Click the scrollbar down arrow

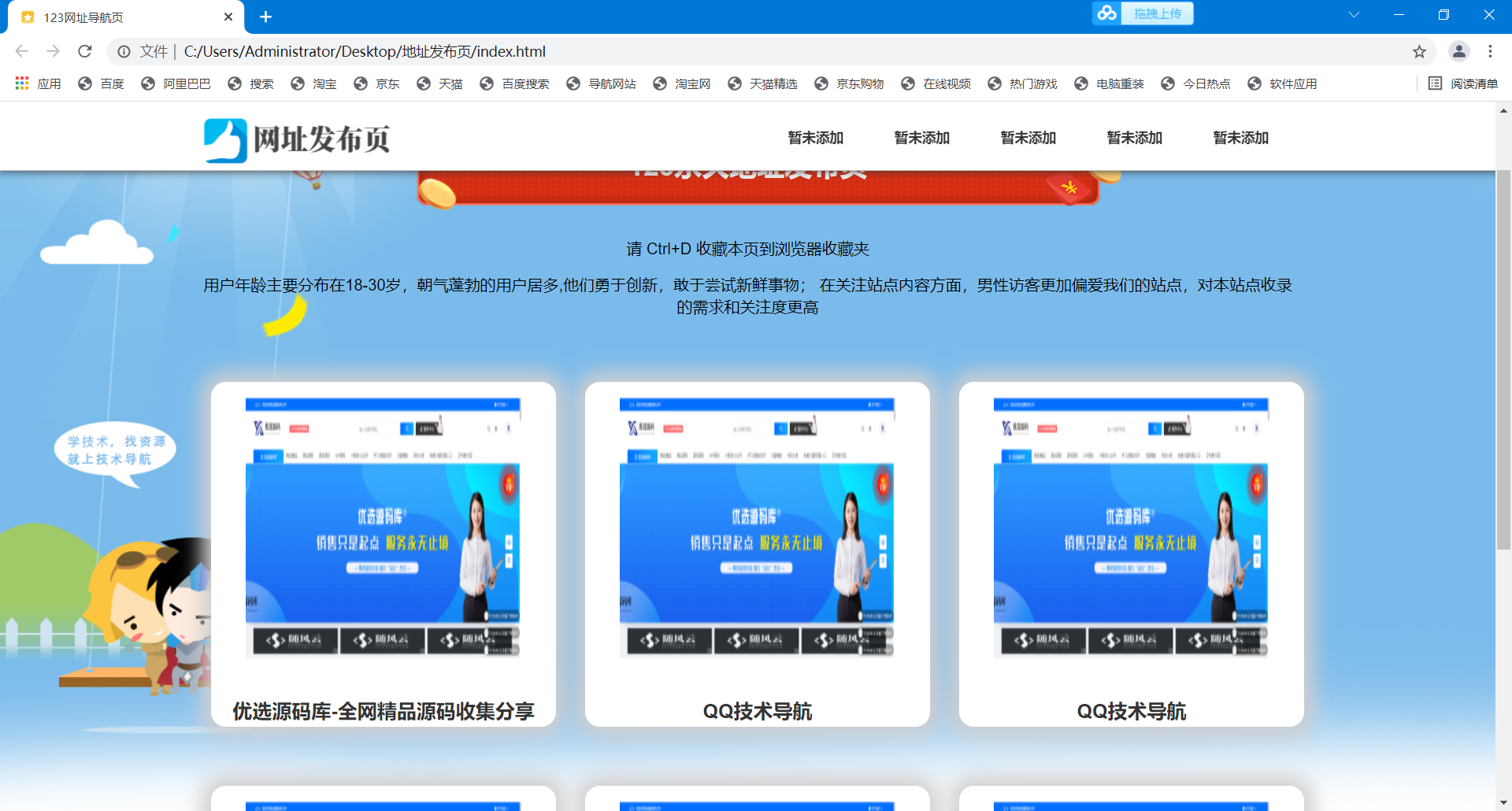pos(1503,802)
